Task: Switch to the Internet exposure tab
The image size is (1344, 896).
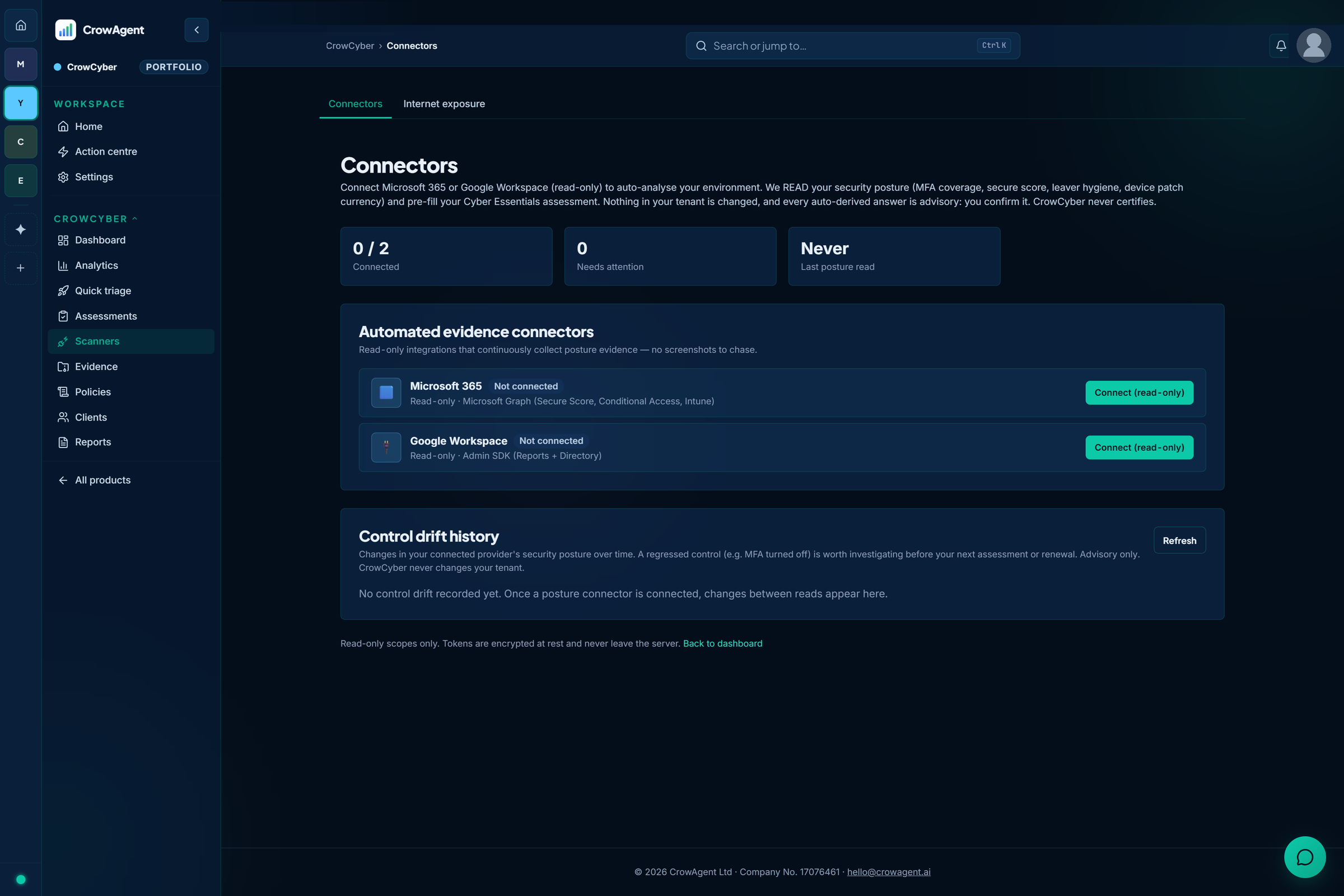Action: (444, 104)
